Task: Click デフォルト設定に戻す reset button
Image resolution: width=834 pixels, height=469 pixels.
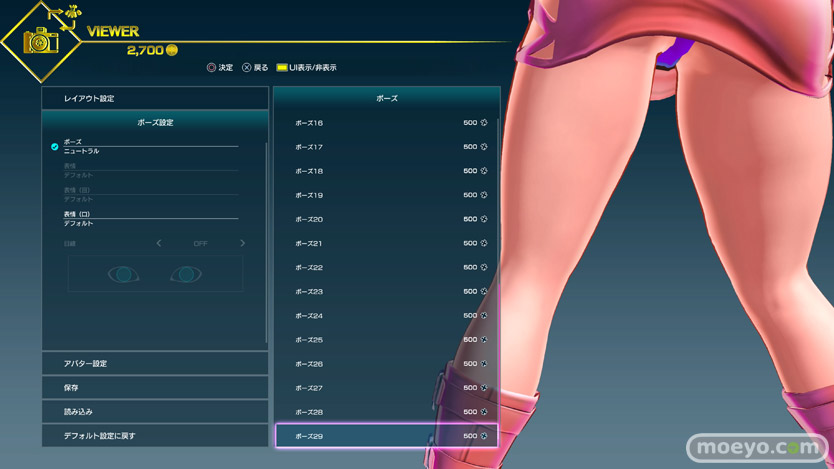Action: click(x=155, y=436)
